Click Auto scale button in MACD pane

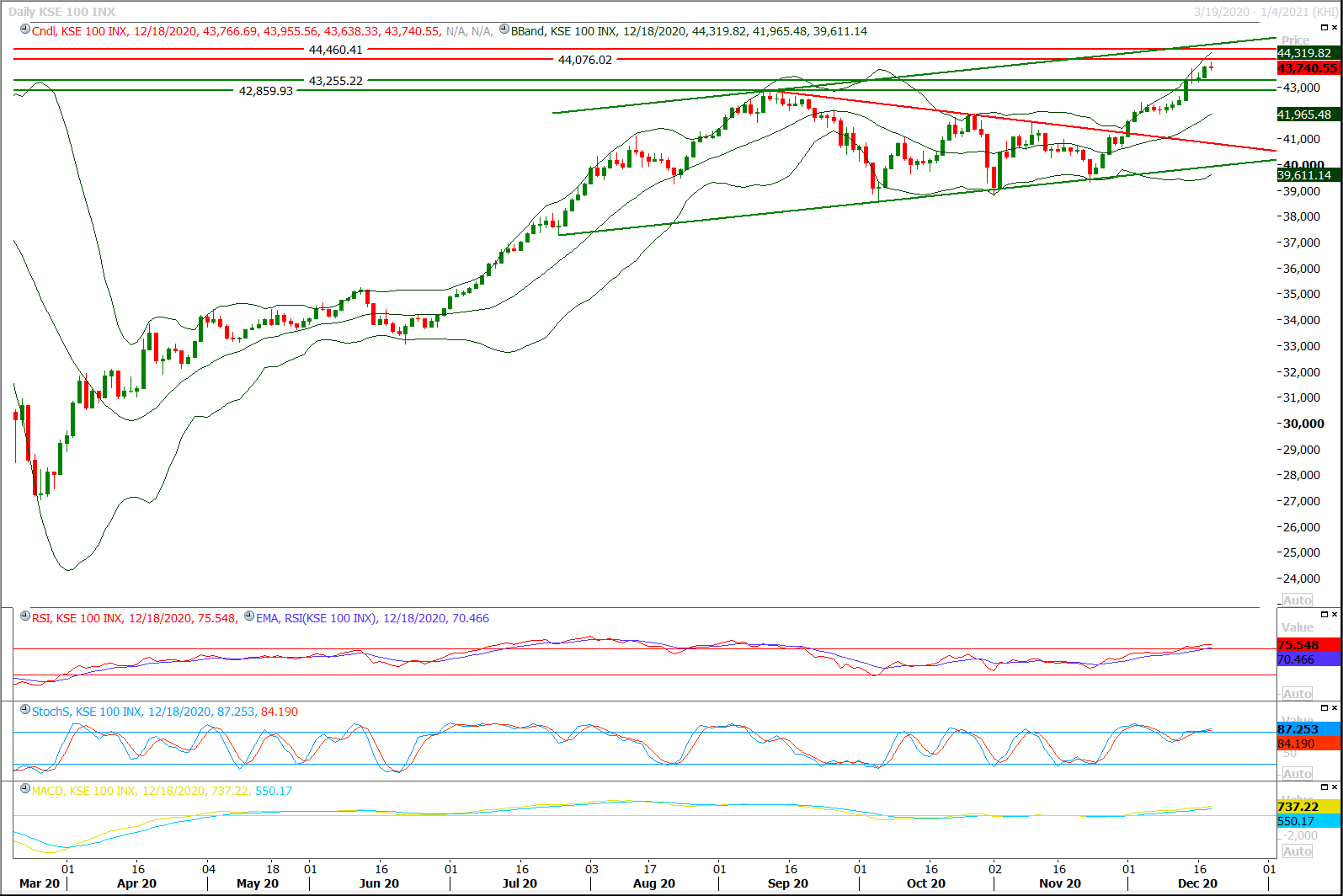(1298, 851)
